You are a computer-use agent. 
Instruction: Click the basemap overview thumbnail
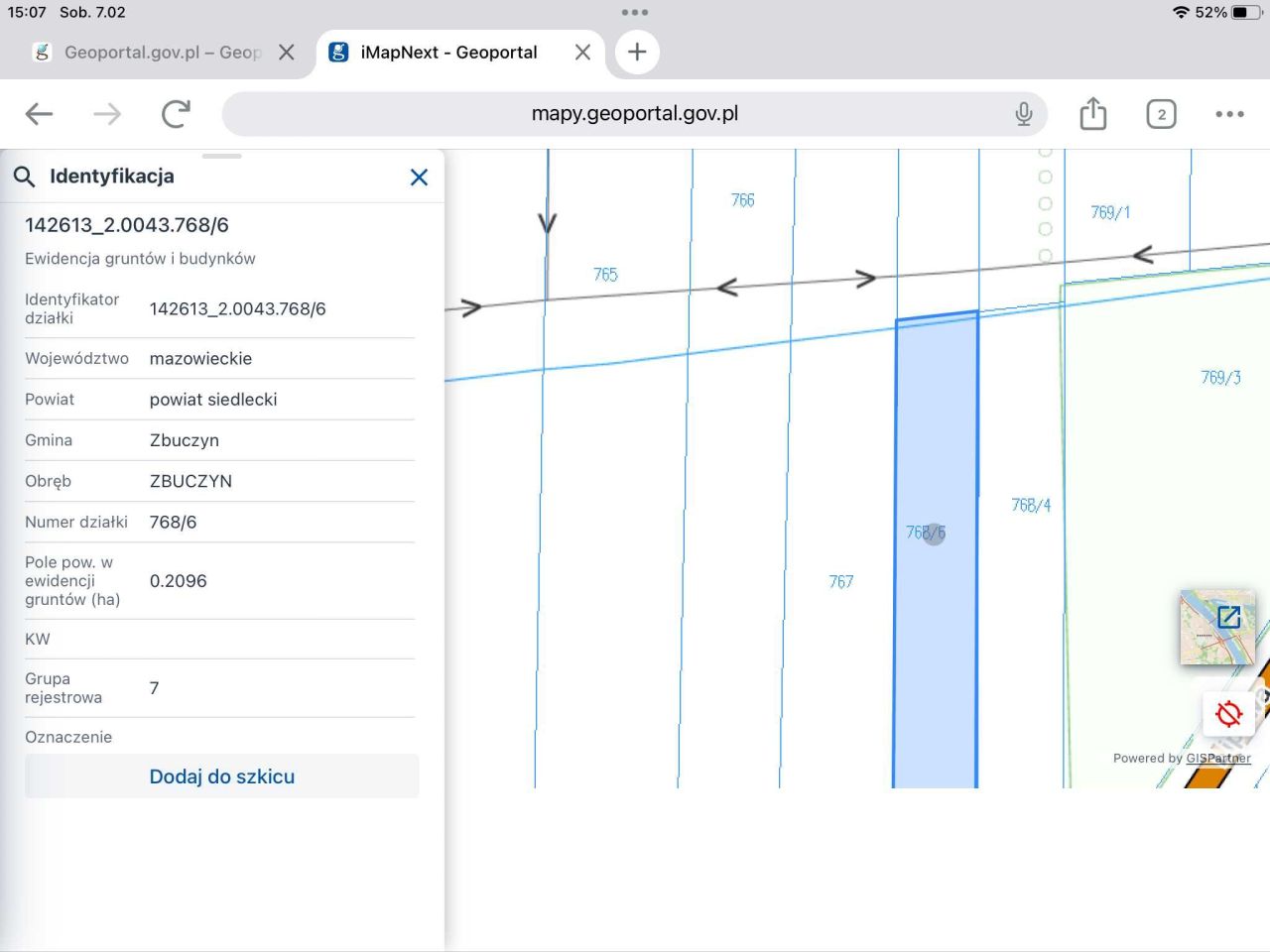1215,627
